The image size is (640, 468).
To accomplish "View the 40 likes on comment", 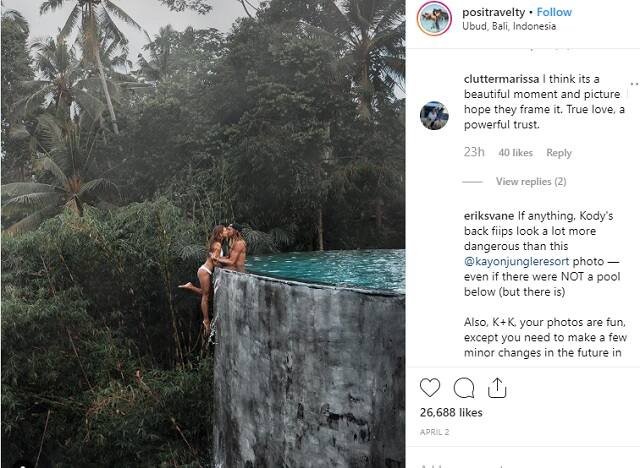I will (x=516, y=153).
